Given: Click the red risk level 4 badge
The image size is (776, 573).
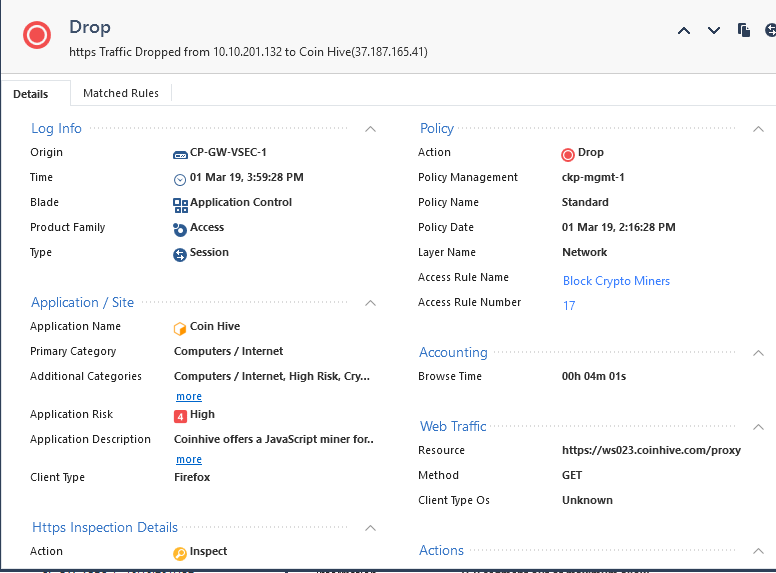Looking at the screenshot, I should [x=180, y=417].
